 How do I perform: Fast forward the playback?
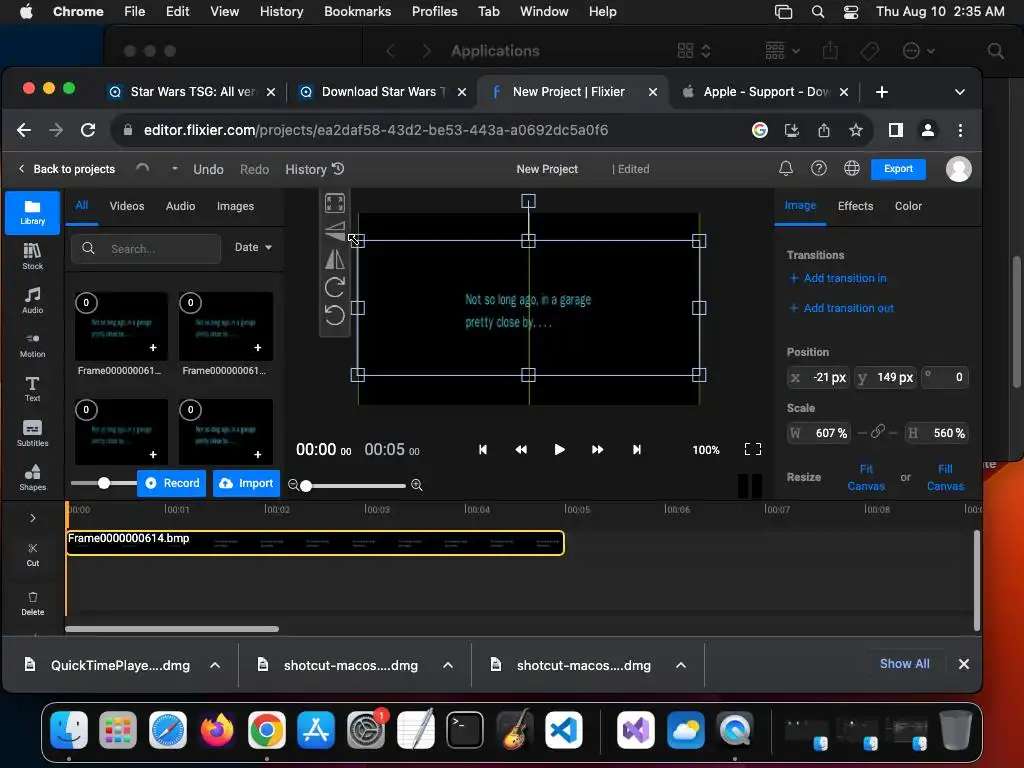(597, 449)
